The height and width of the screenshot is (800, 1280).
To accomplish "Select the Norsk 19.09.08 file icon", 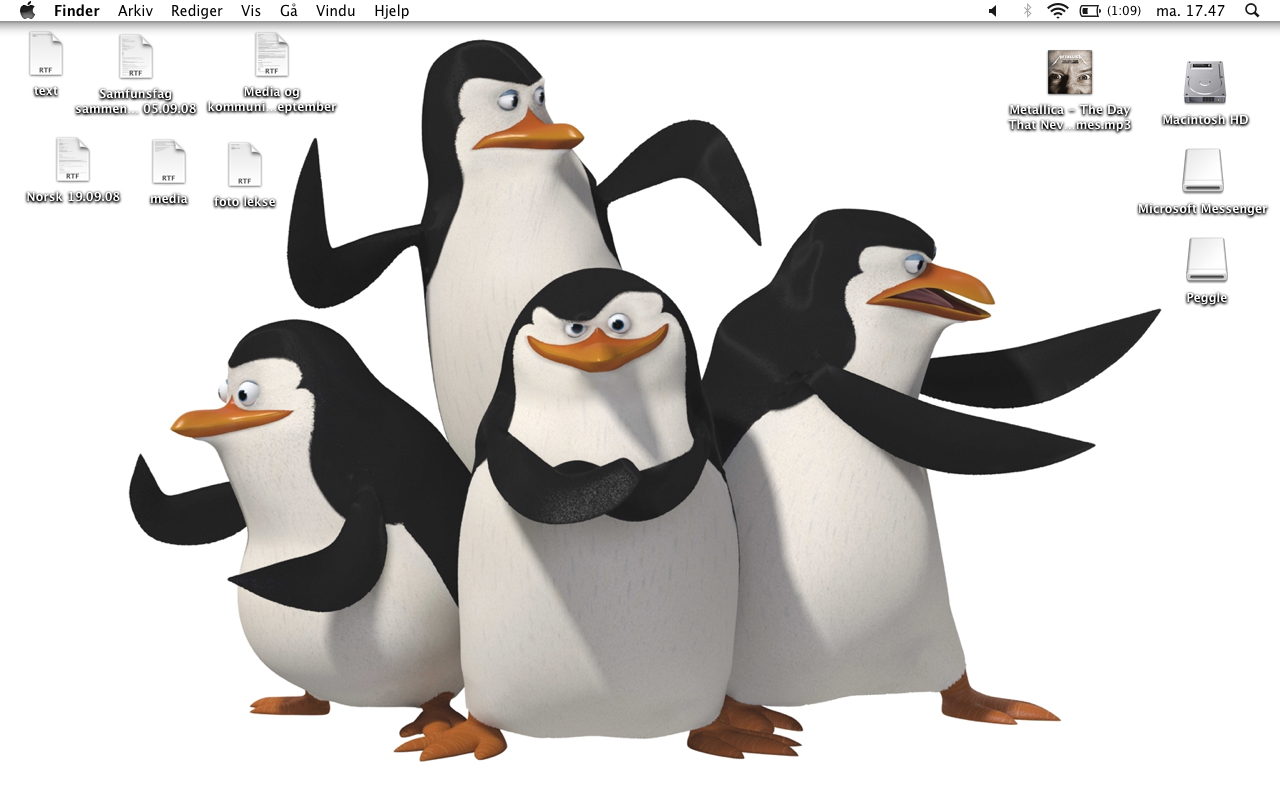I will [x=72, y=160].
